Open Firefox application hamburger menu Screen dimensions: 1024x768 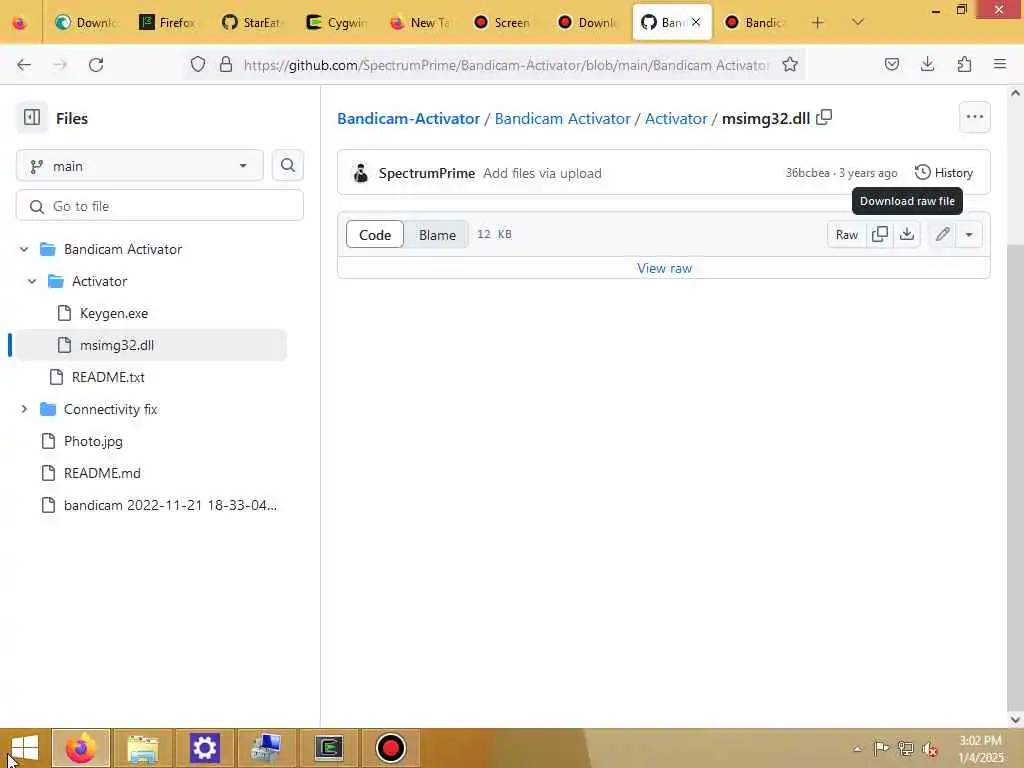[1000, 64]
